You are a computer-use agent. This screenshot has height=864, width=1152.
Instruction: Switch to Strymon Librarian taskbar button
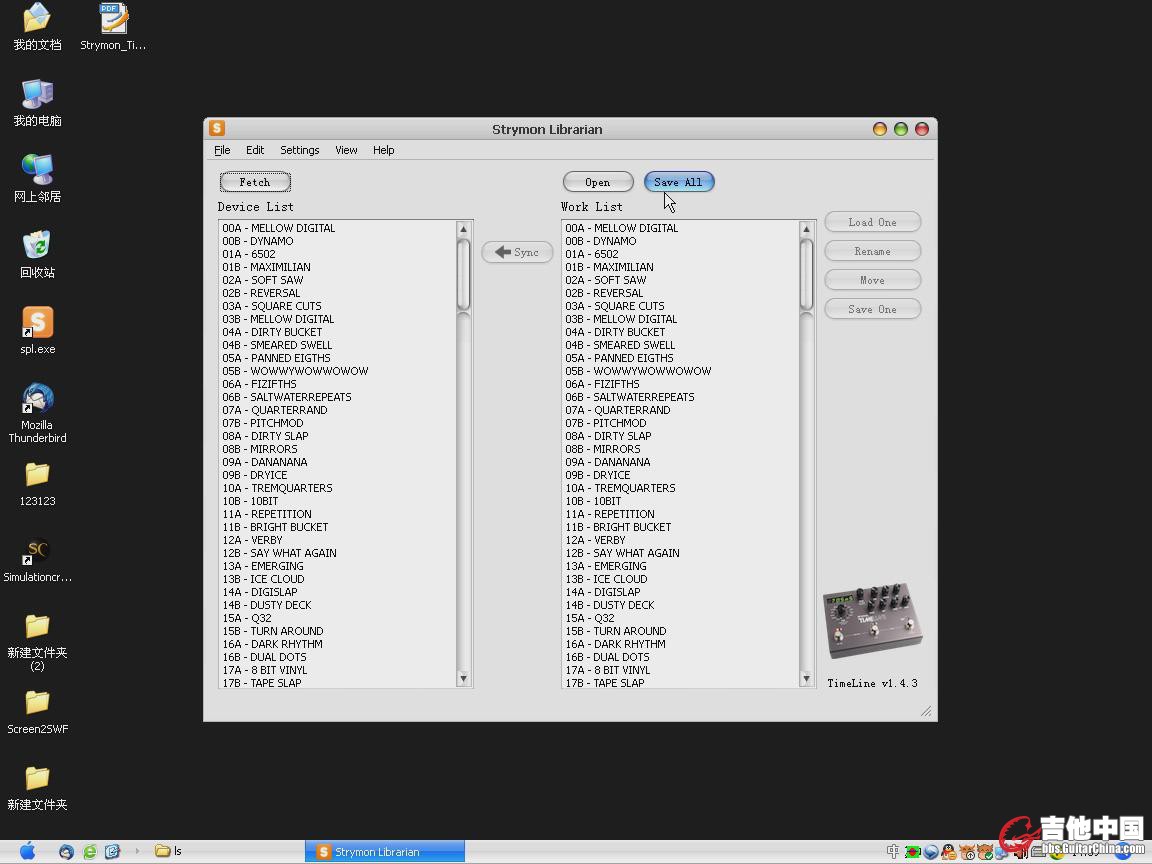click(385, 852)
